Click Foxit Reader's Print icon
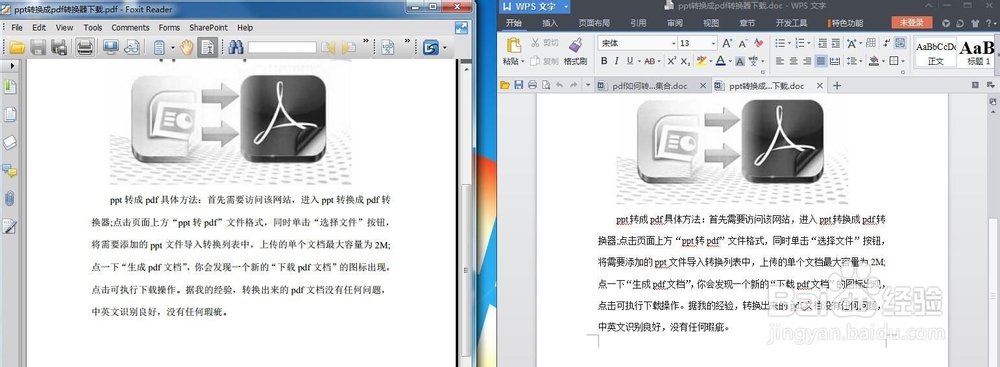This screenshot has height=367, width=1000. (x=85, y=47)
